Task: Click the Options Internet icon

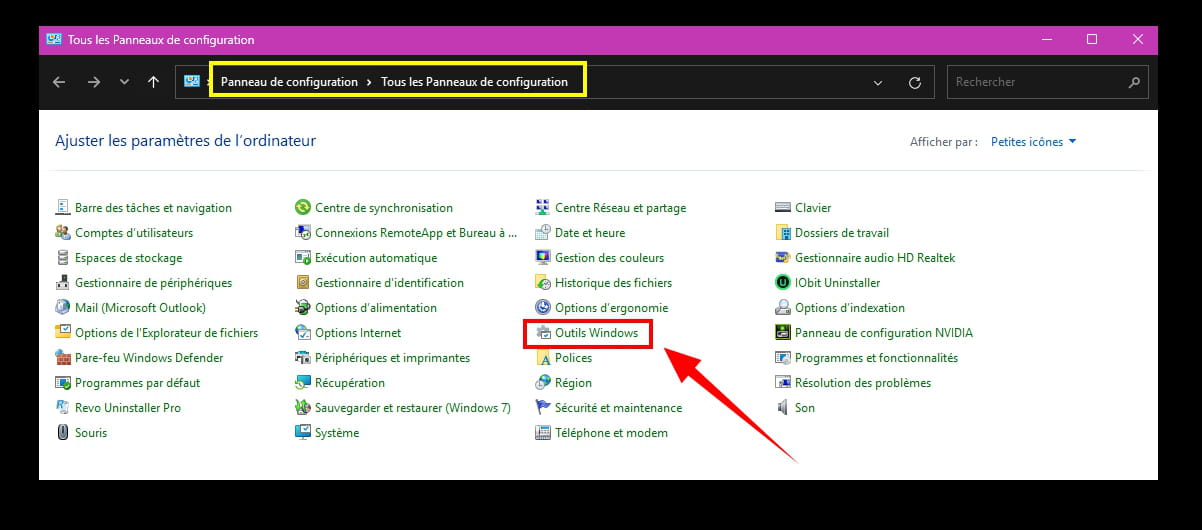Action: (x=303, y=333)
